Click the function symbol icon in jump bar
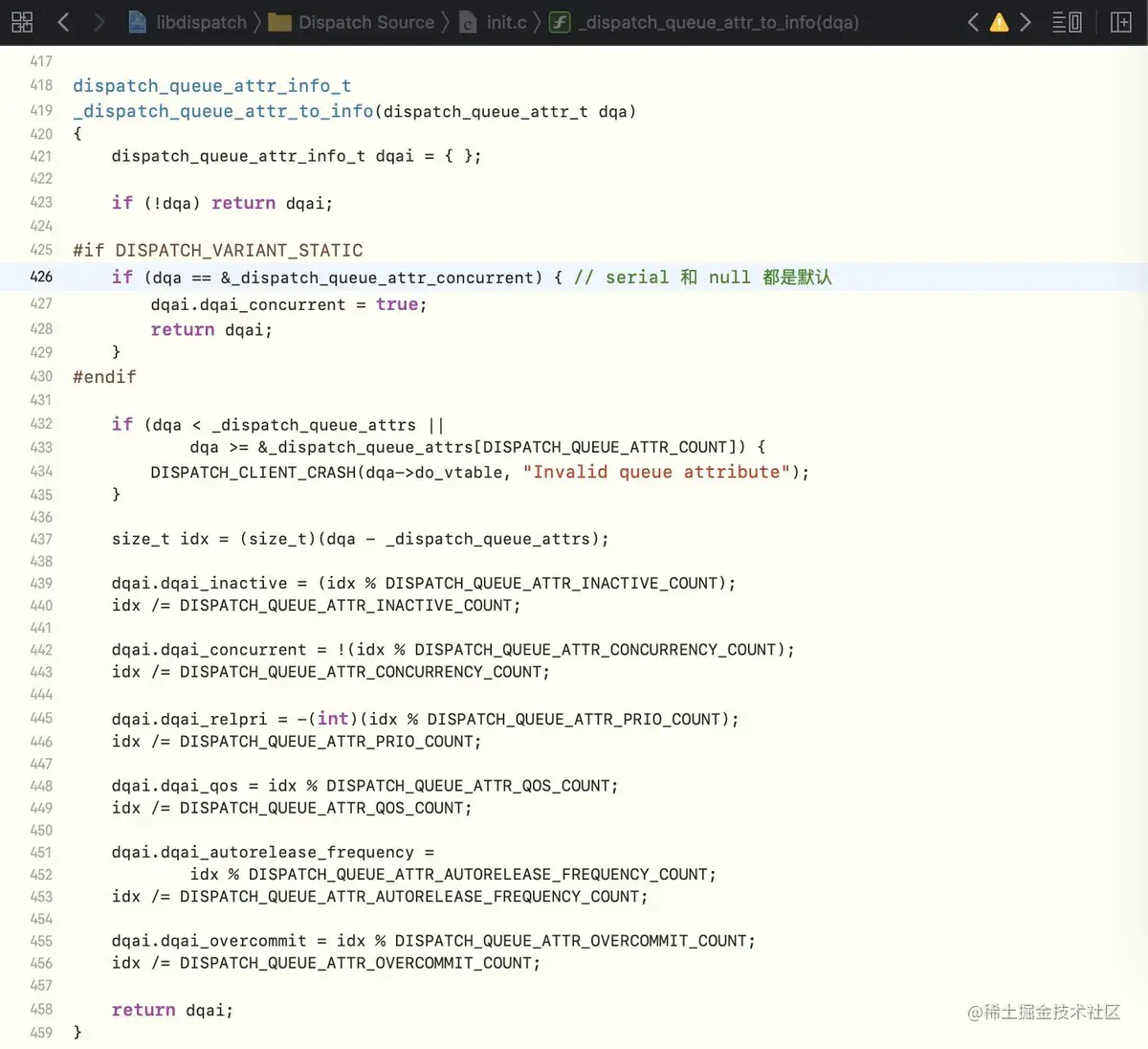The height and width of the screenshot is (1049, 1148). (560, 22)
